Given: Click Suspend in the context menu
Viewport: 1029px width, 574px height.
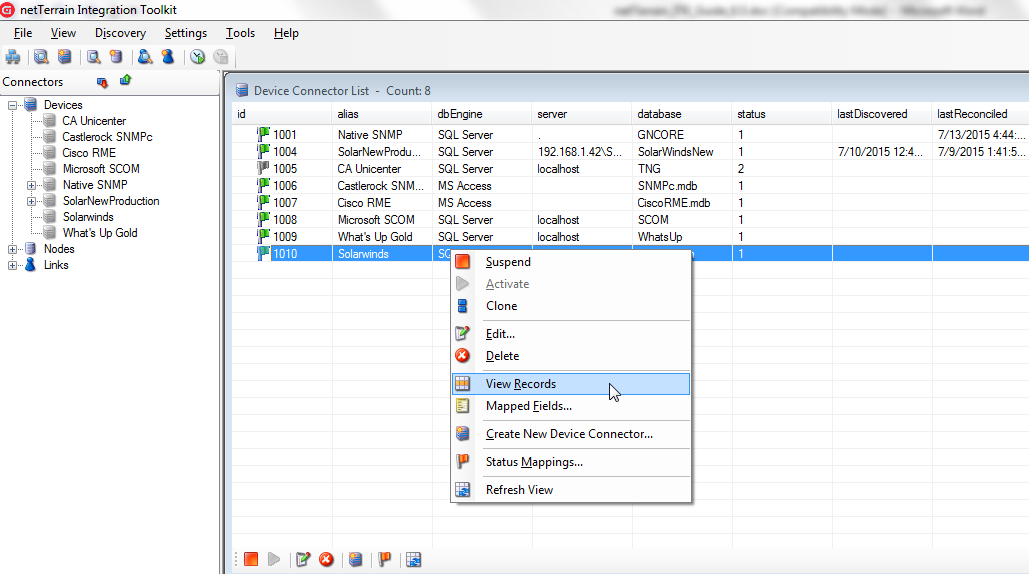Looking at the screenshot, I should tap(508, 262).
